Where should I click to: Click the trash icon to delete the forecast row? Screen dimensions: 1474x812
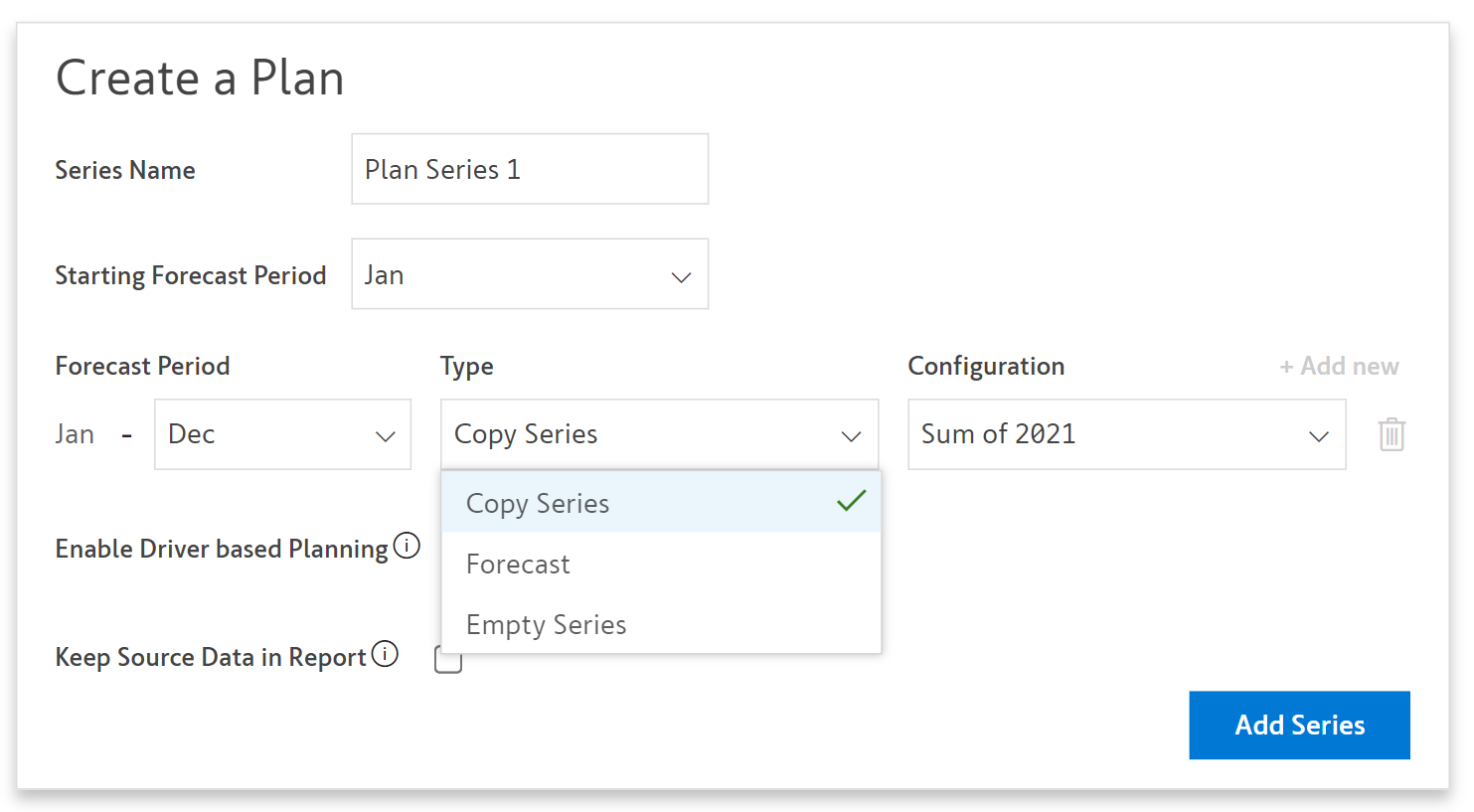pyautogui.click(x=1392, y=434)
